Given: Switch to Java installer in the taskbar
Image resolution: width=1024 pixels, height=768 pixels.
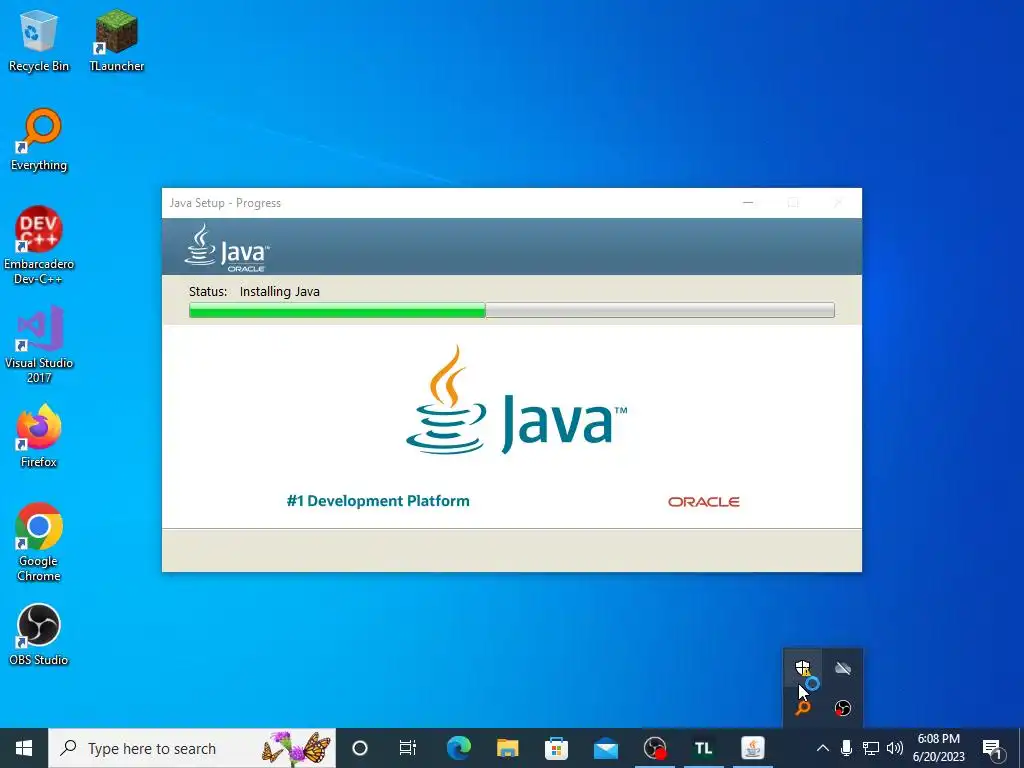Looking at the screenshot, I should coord(752,748).
